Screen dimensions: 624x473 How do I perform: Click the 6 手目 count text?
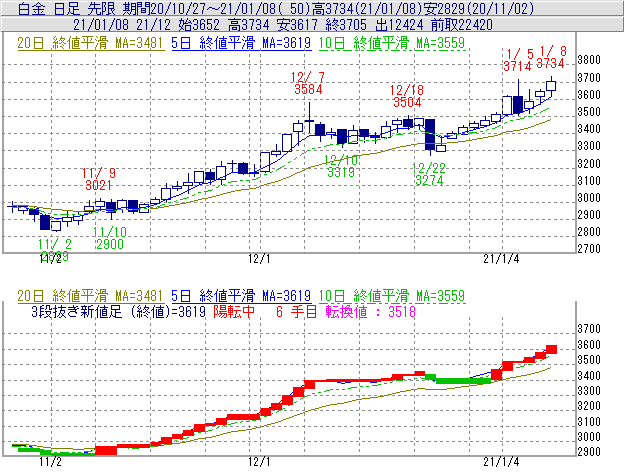[296, 311]
